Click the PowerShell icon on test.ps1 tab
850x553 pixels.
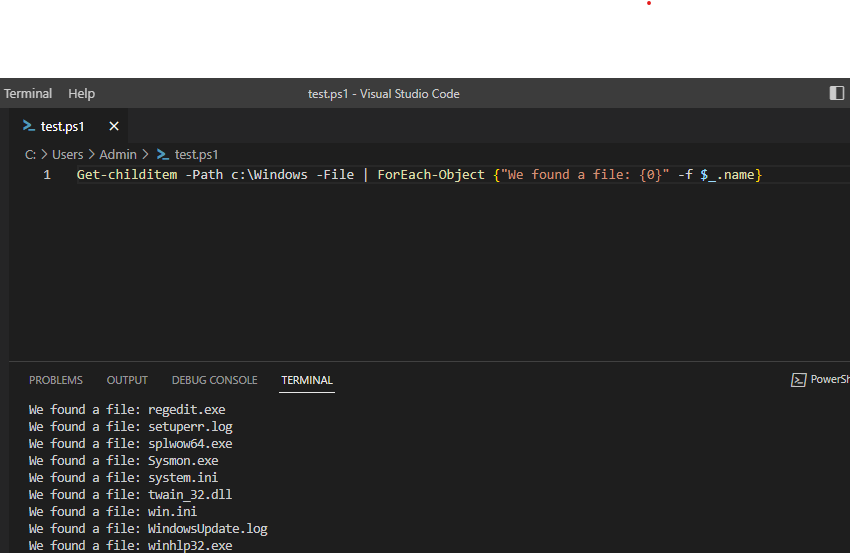29,126
